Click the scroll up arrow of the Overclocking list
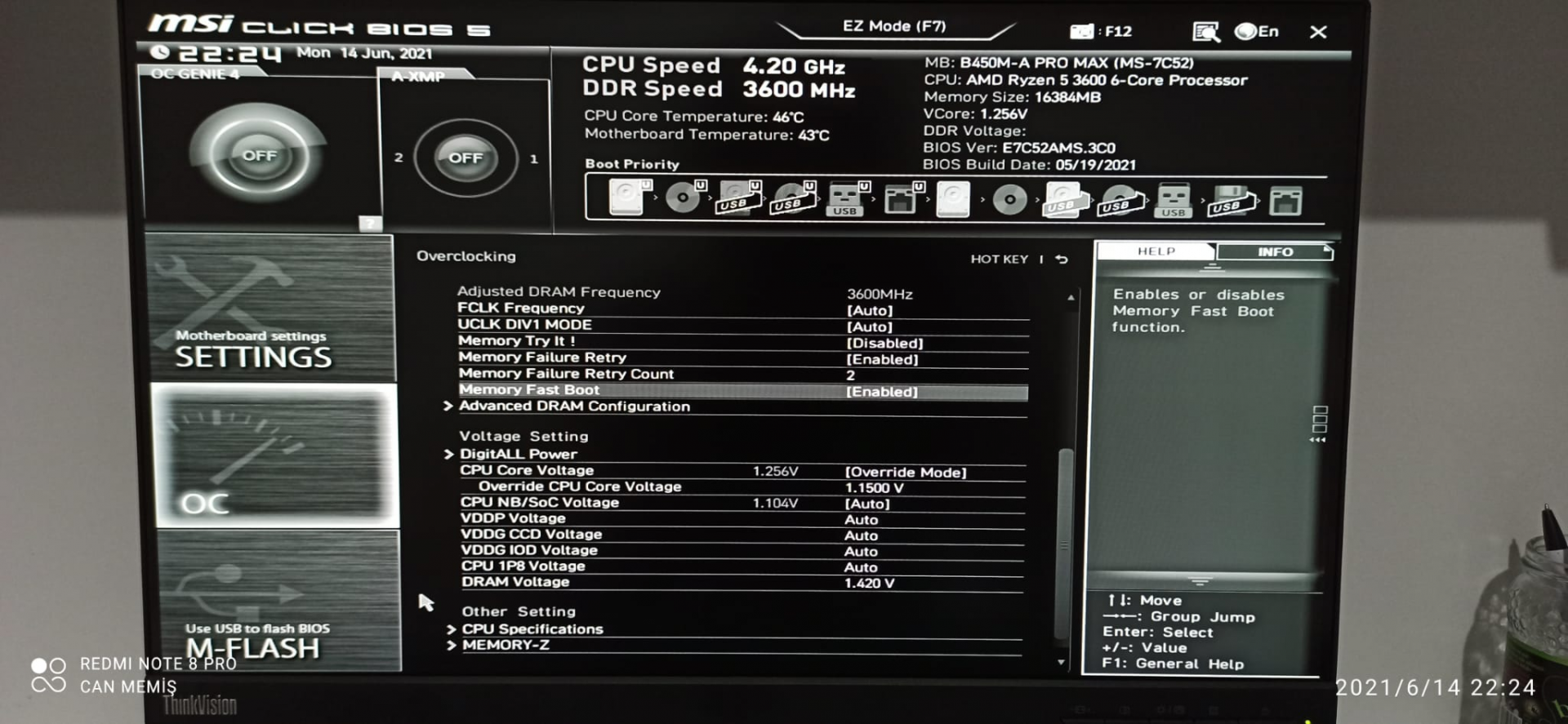 [x=1071, y=298]
